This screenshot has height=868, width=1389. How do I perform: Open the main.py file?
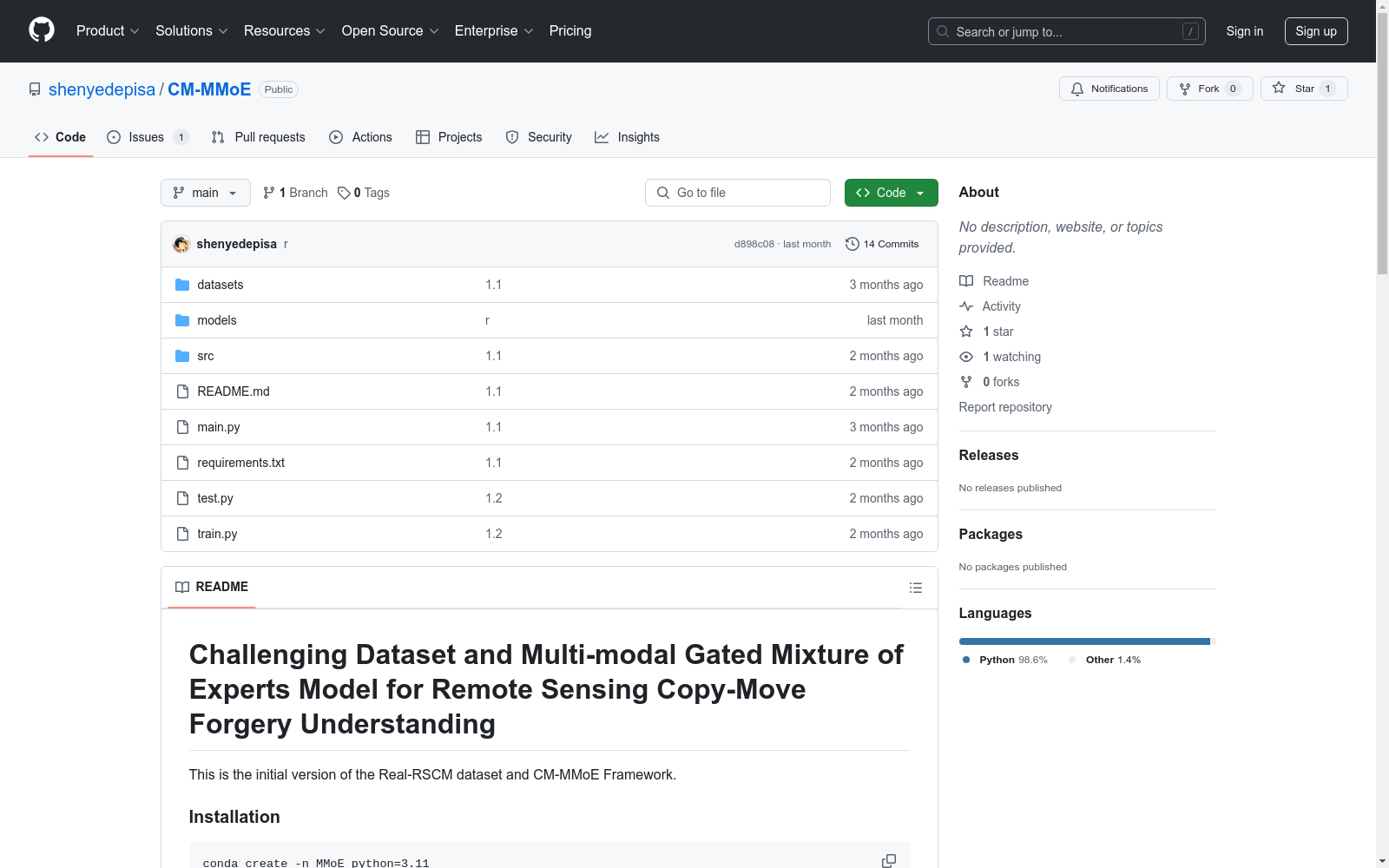pyautogui.click(x=219, y=427)
